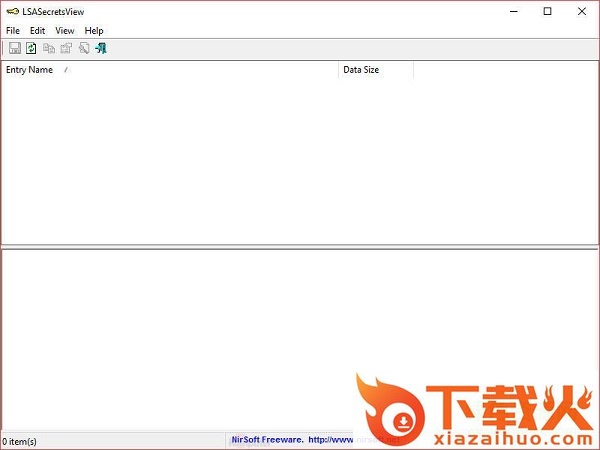Click the Copy Selected Items toolbar icon
The height and width of the screenshot is (450, 600).
49,48
